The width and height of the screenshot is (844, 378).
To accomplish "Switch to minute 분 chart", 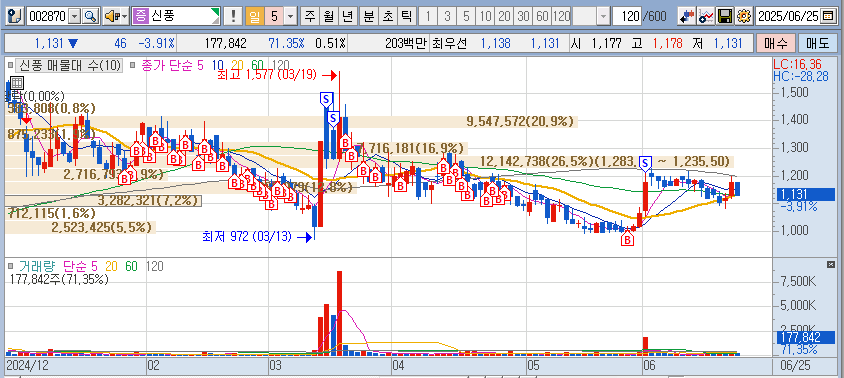I will pos(369,16).
